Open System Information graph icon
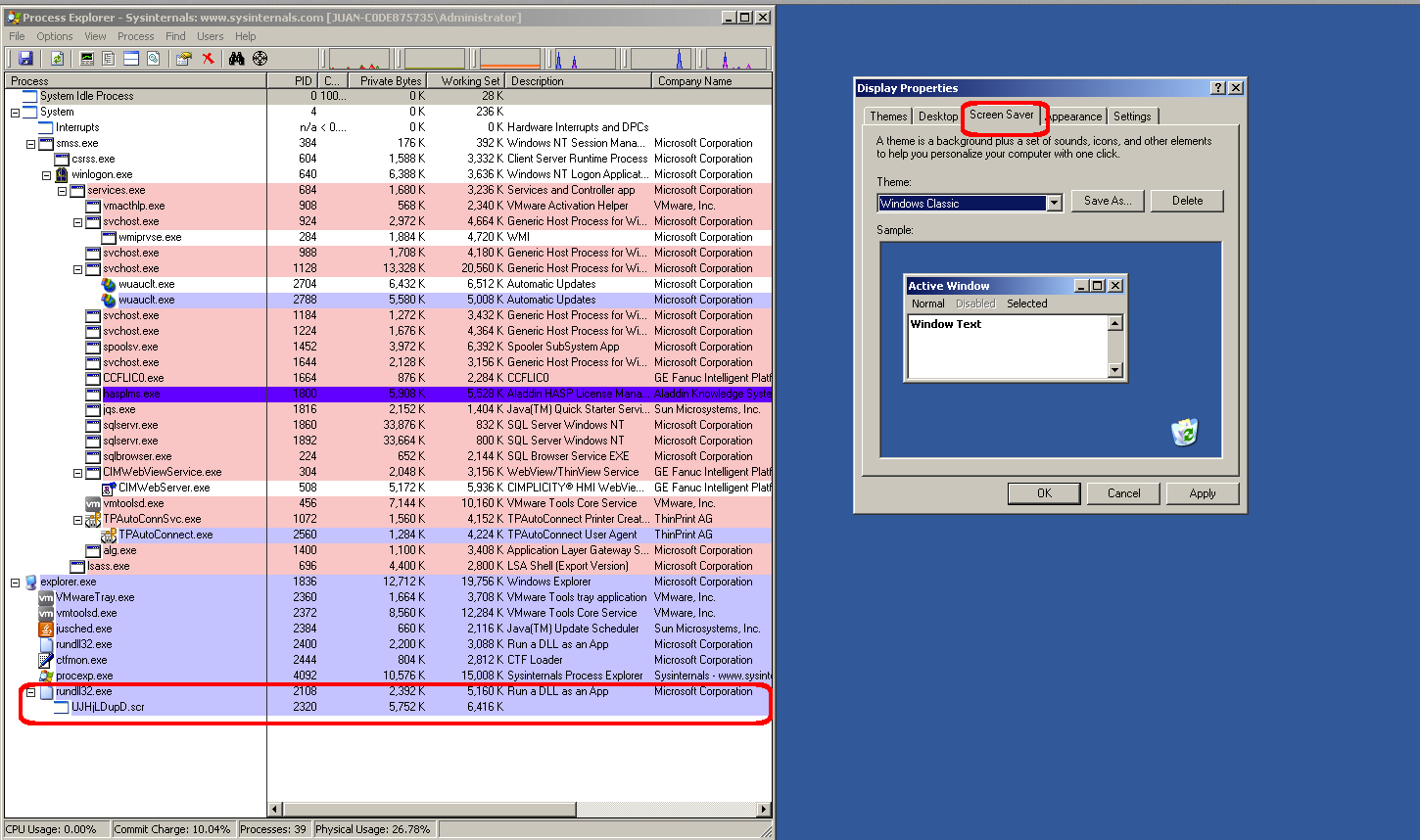The image size is (1420, 840). tap(87, 59)
